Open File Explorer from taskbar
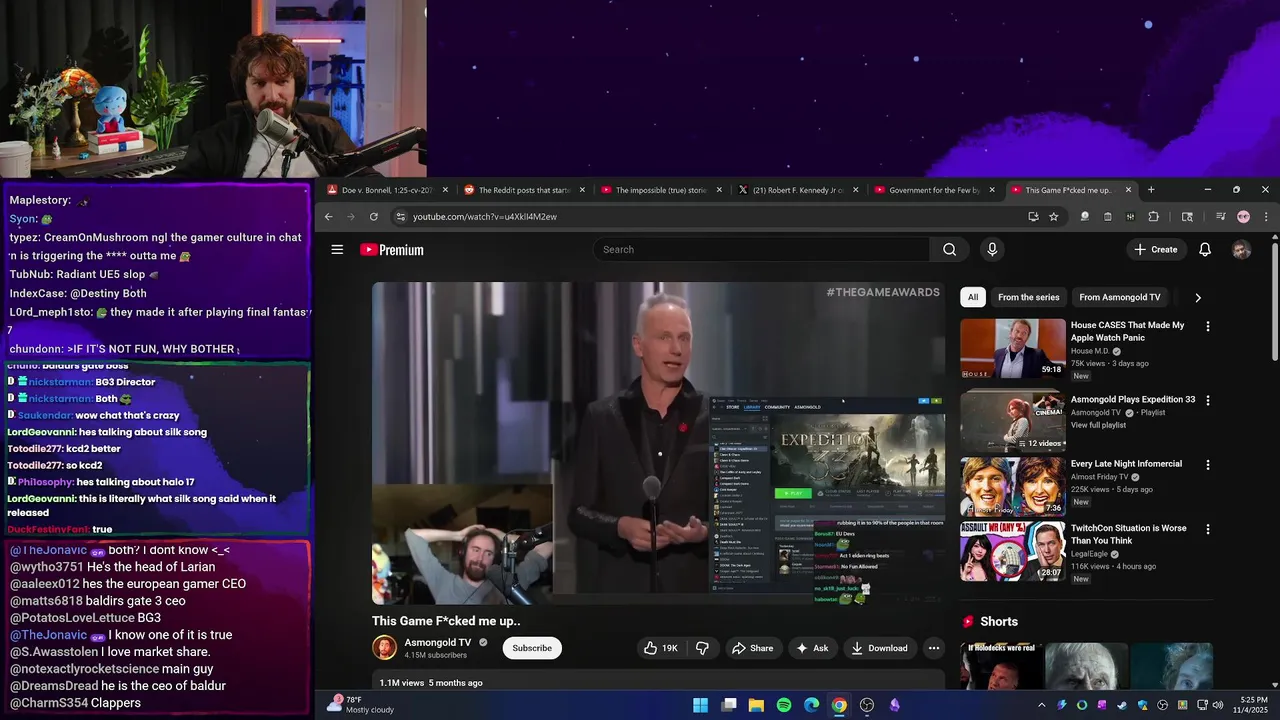Image resolution: width=1280 pixels, height=720 pixels. pos(756,705)
